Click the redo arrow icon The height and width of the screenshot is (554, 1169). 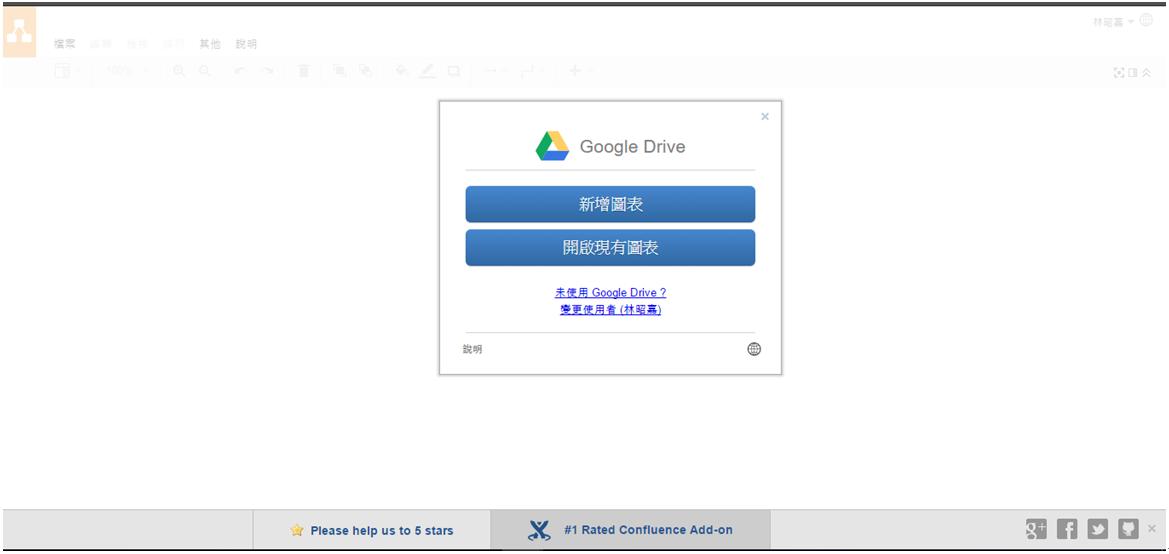(267, 71)
